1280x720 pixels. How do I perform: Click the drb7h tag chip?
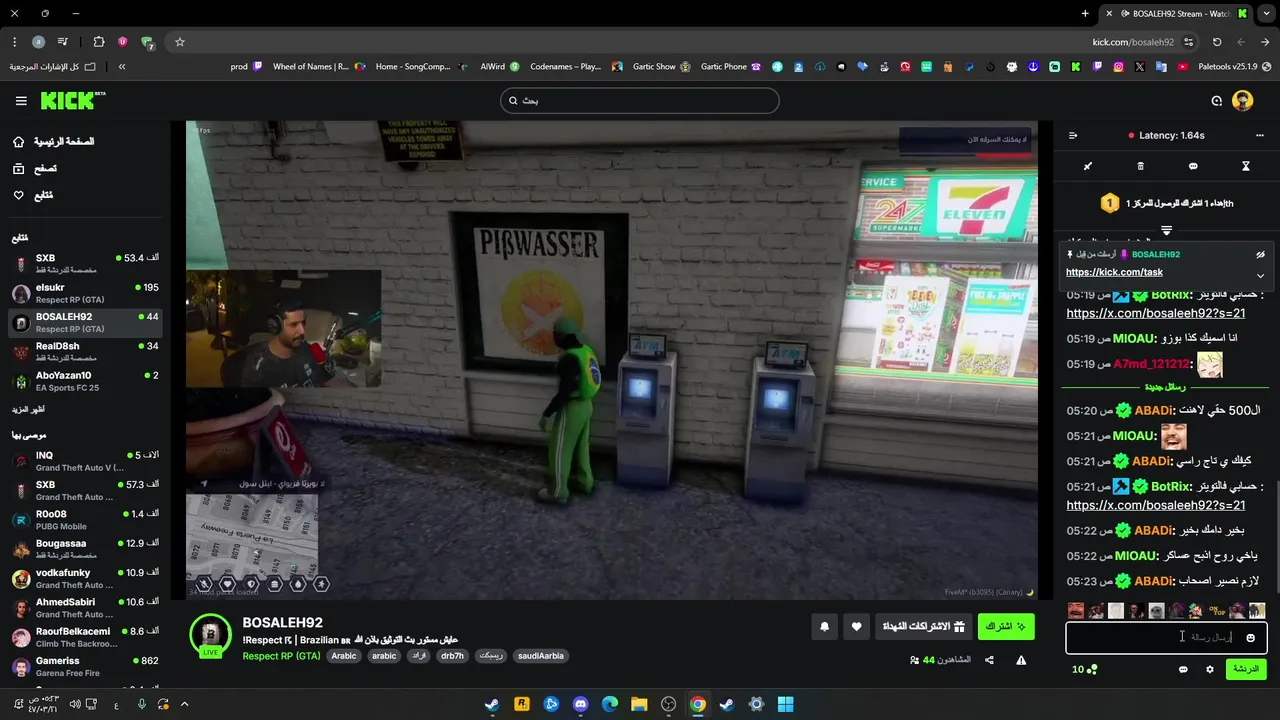click(452, 656)
